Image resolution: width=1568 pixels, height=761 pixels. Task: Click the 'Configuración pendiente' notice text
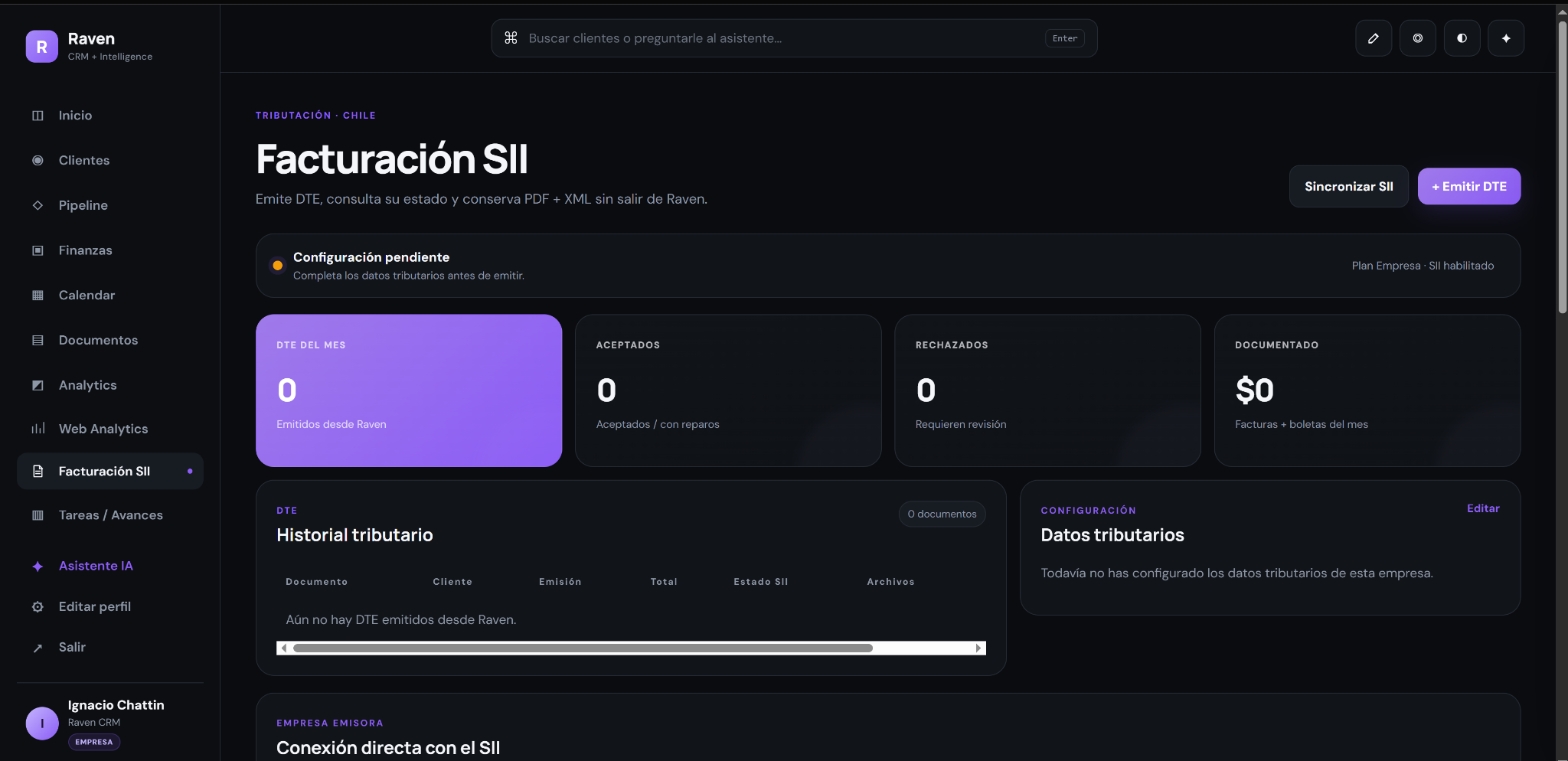pyautogui.click(x=371, y=257)
